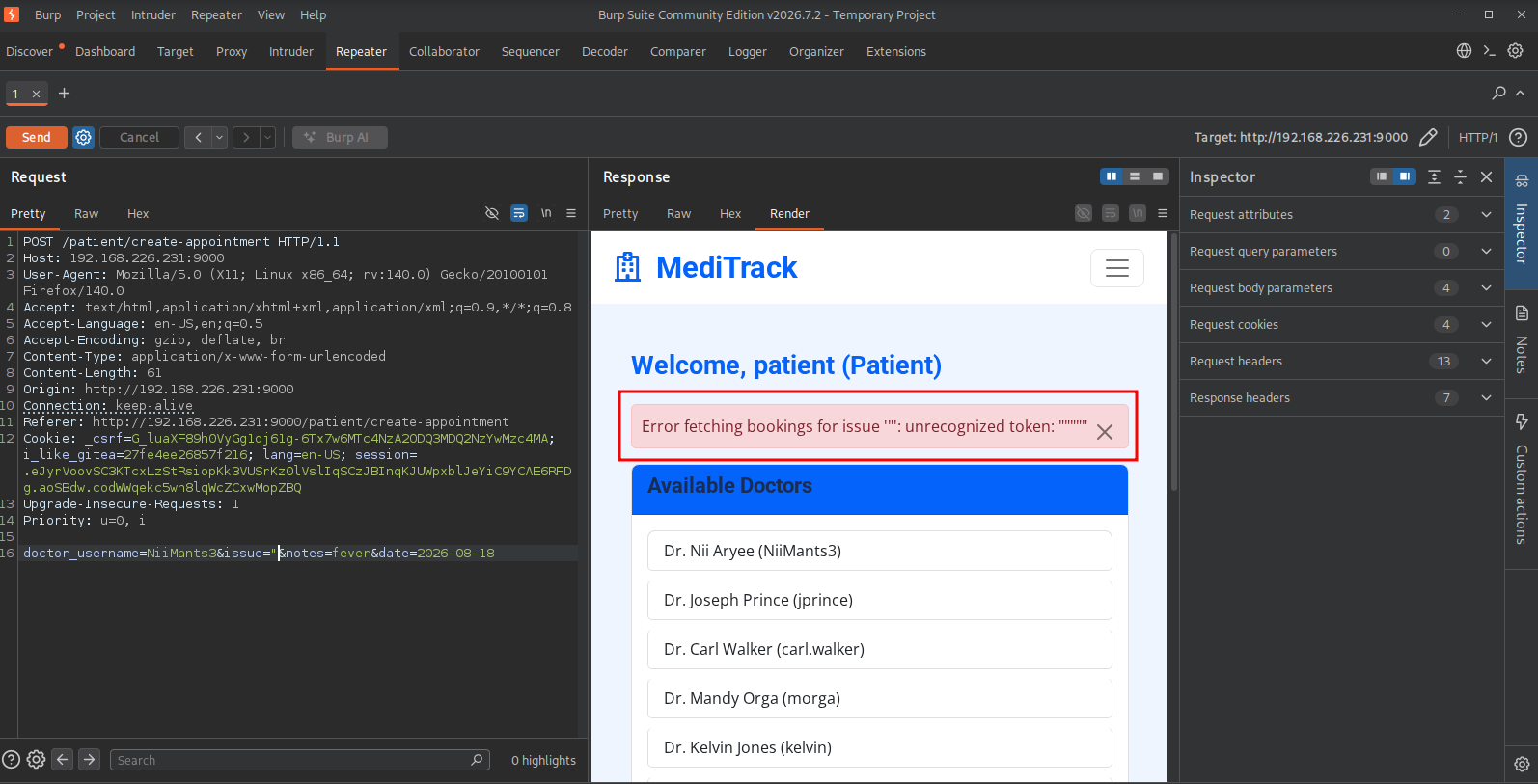Open the terminal prompt icon in top bar
The height and width of the screenshot is (784, 1538).
coord(1490,51)
